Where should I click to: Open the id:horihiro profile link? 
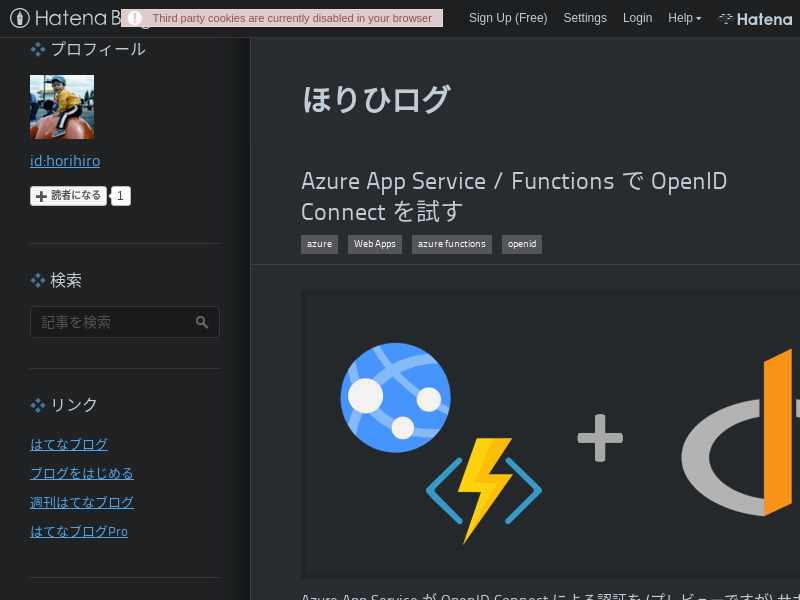pyautogui.click(x=65, y=161)
